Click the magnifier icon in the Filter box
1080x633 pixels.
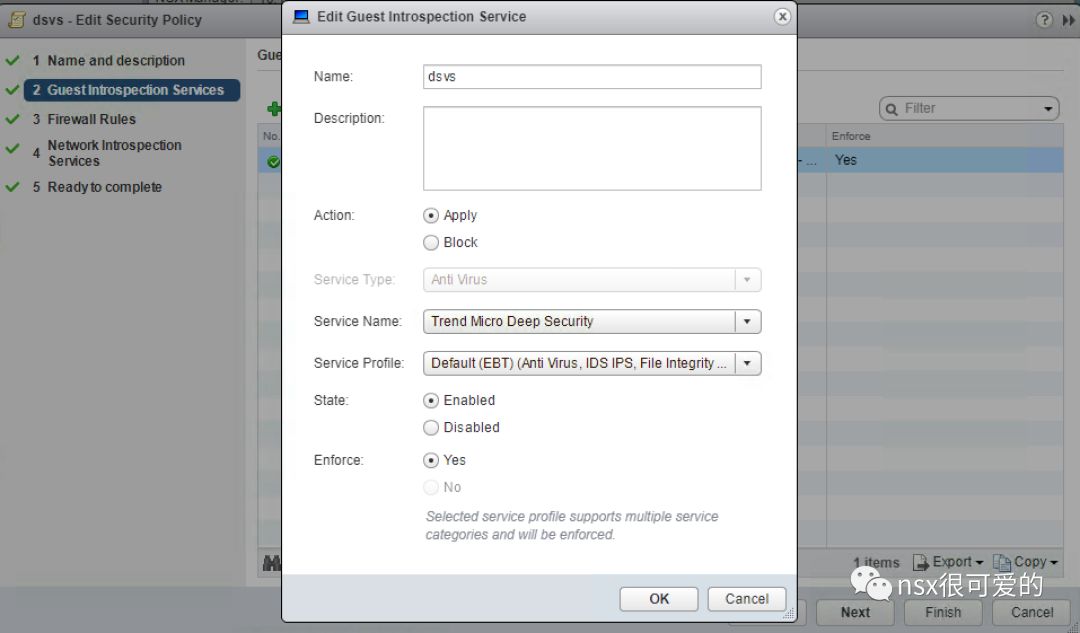pyautogui.click(x=891, y=109)
